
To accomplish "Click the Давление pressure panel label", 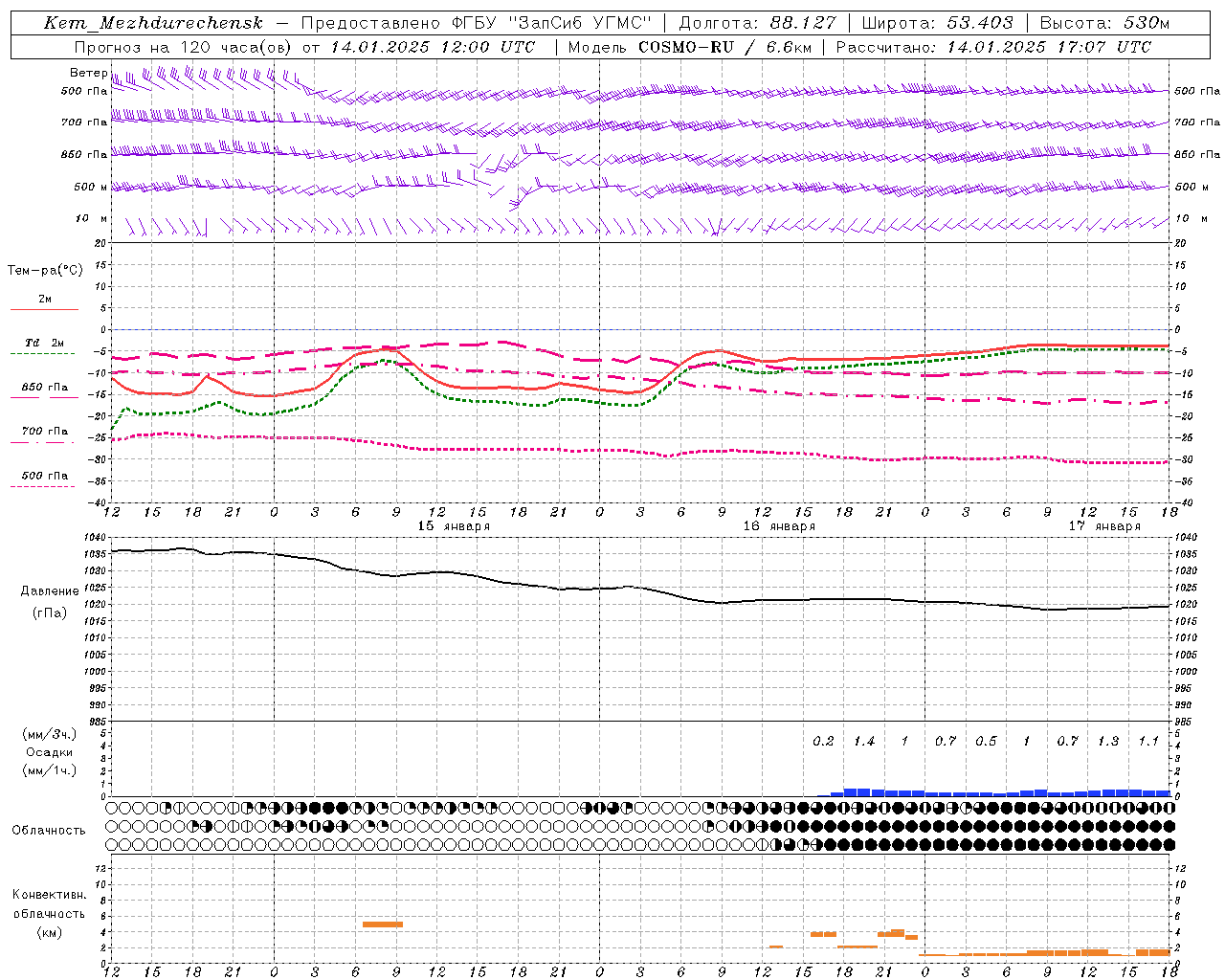I will pos(50,591).
